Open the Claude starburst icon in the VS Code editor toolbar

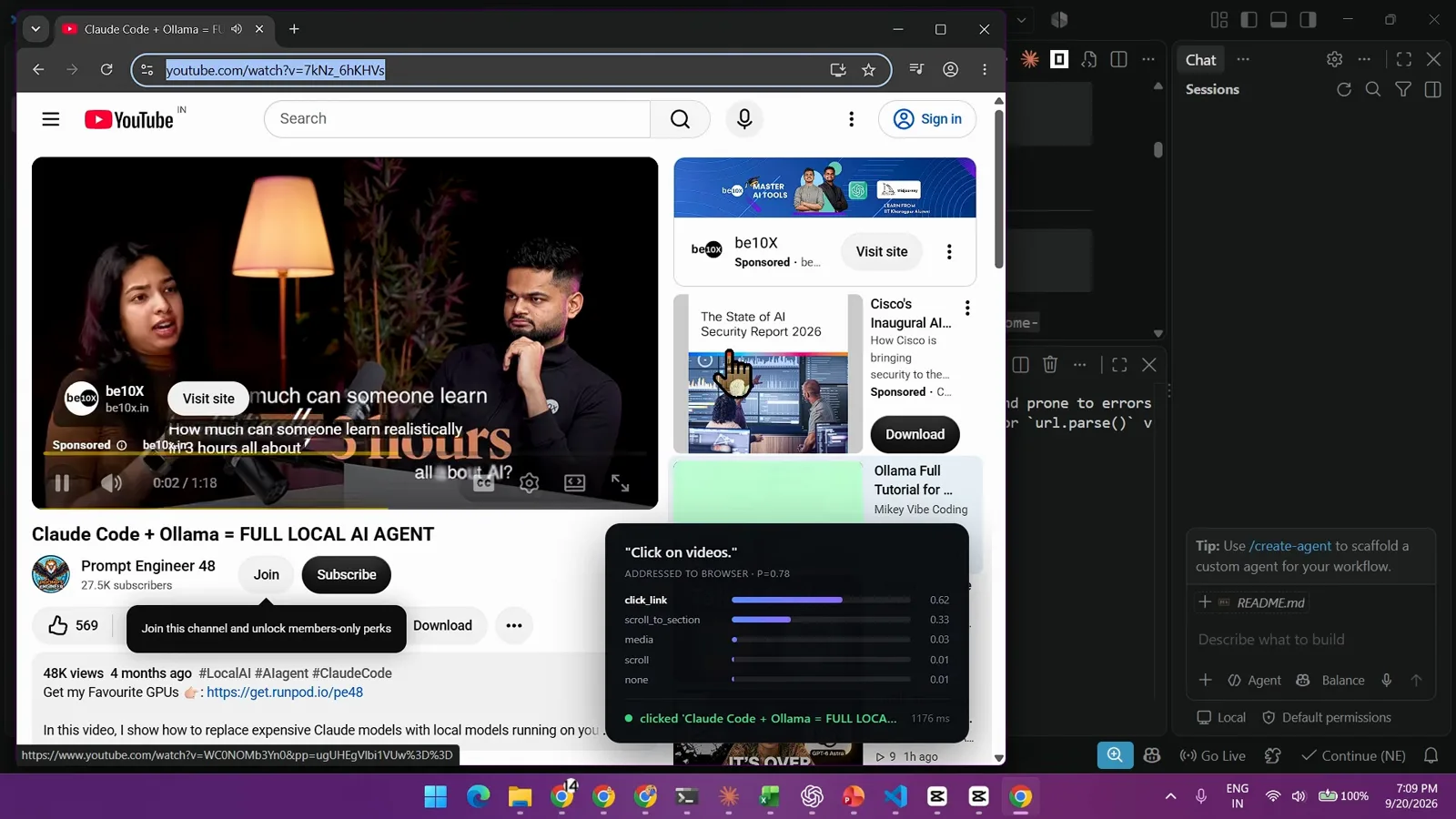[1029, 60]
